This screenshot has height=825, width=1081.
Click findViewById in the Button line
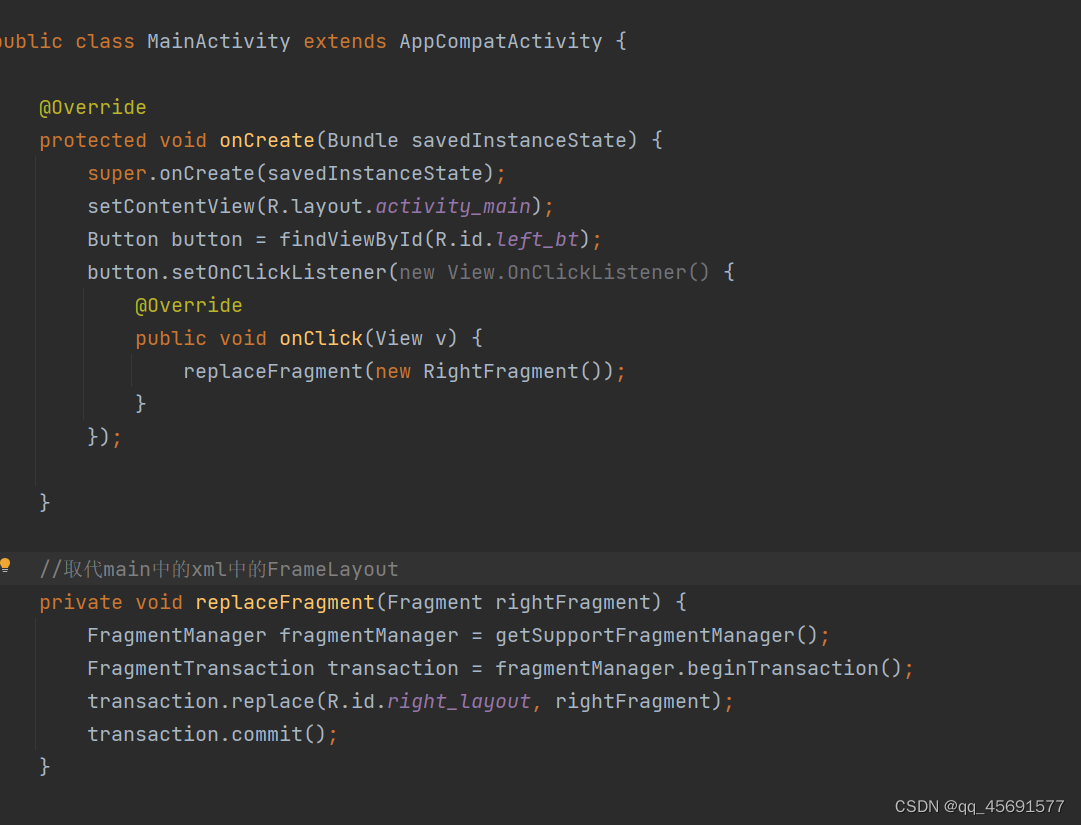[x=351, y=240]
